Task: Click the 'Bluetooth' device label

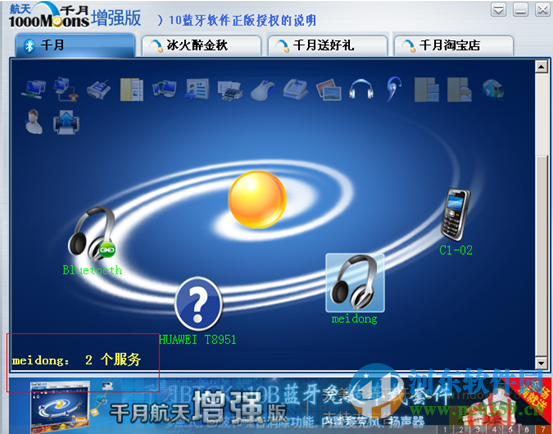Action: [x=92, y=270]
